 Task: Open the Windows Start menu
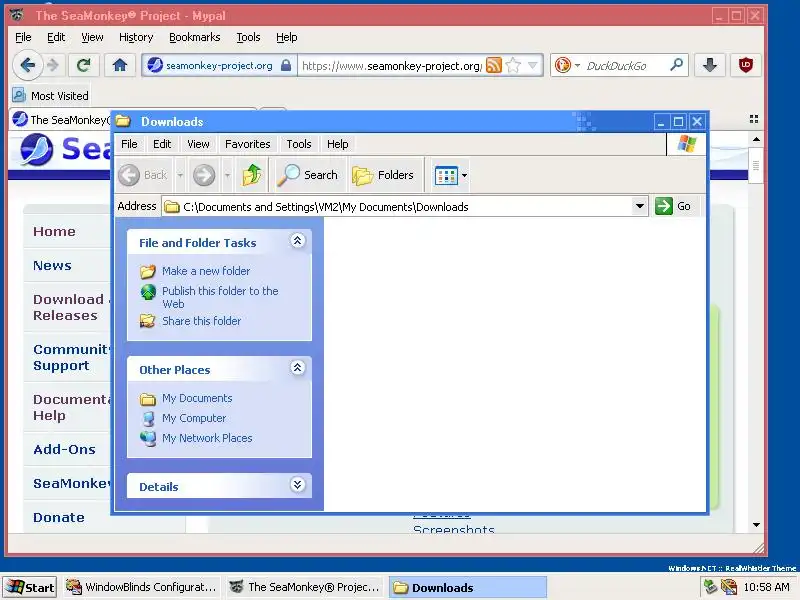click(x=30, y=587)
